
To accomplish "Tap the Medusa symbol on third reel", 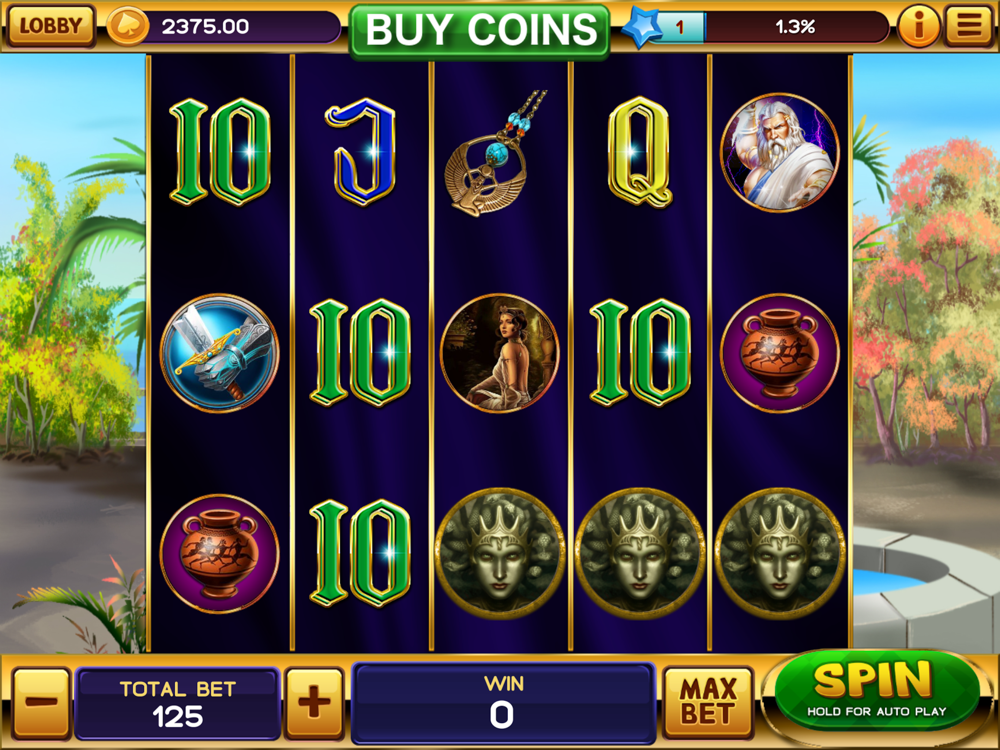I will tap(499, 554).
